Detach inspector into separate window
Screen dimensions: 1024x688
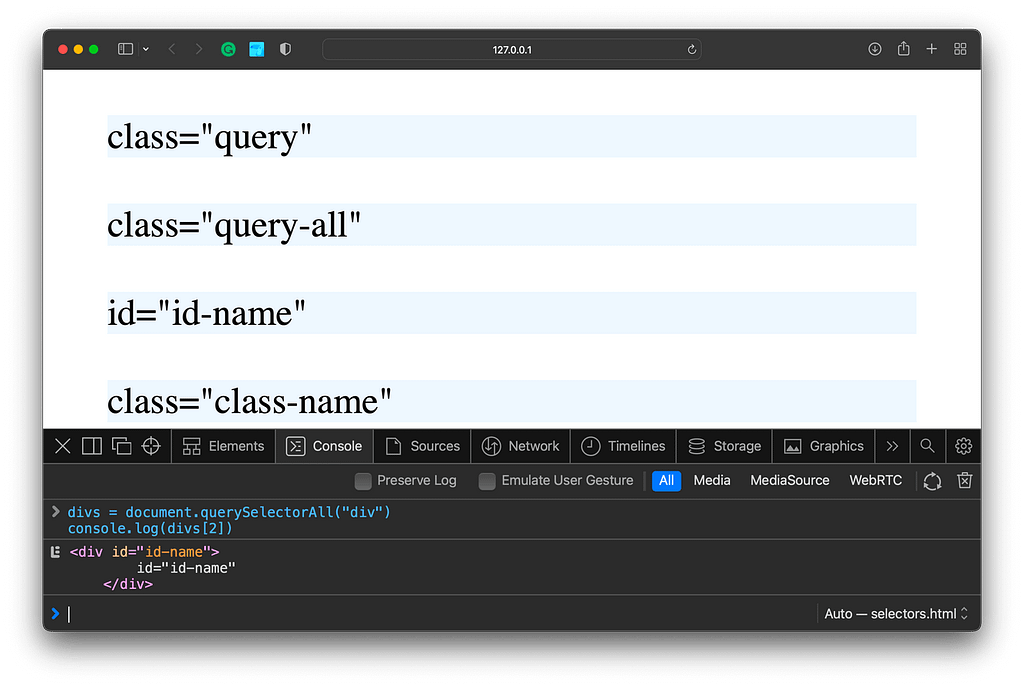point(121,446)
